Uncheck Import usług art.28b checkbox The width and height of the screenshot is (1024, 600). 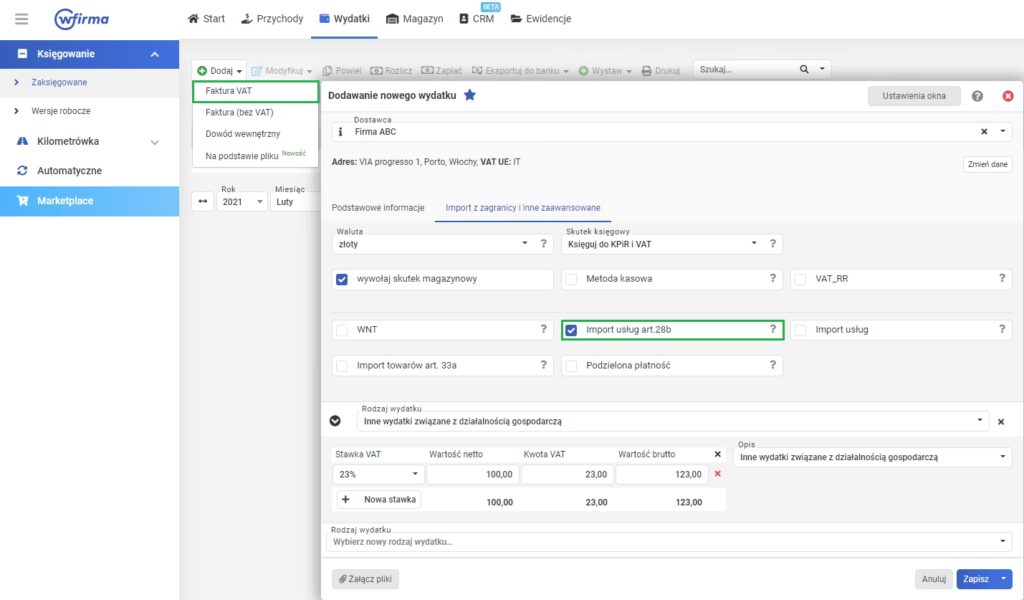572,330
